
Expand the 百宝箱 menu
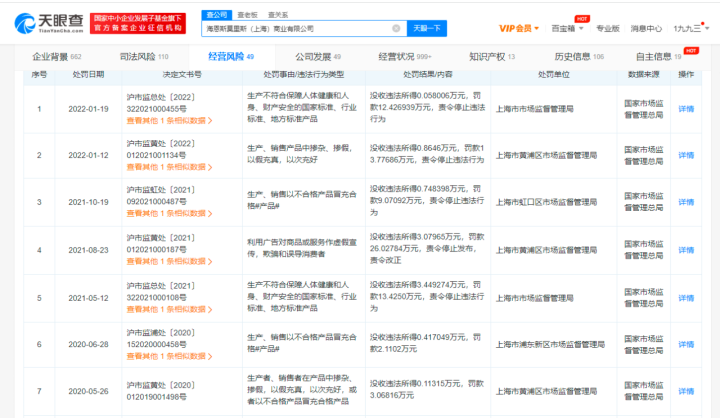point(567,28)
